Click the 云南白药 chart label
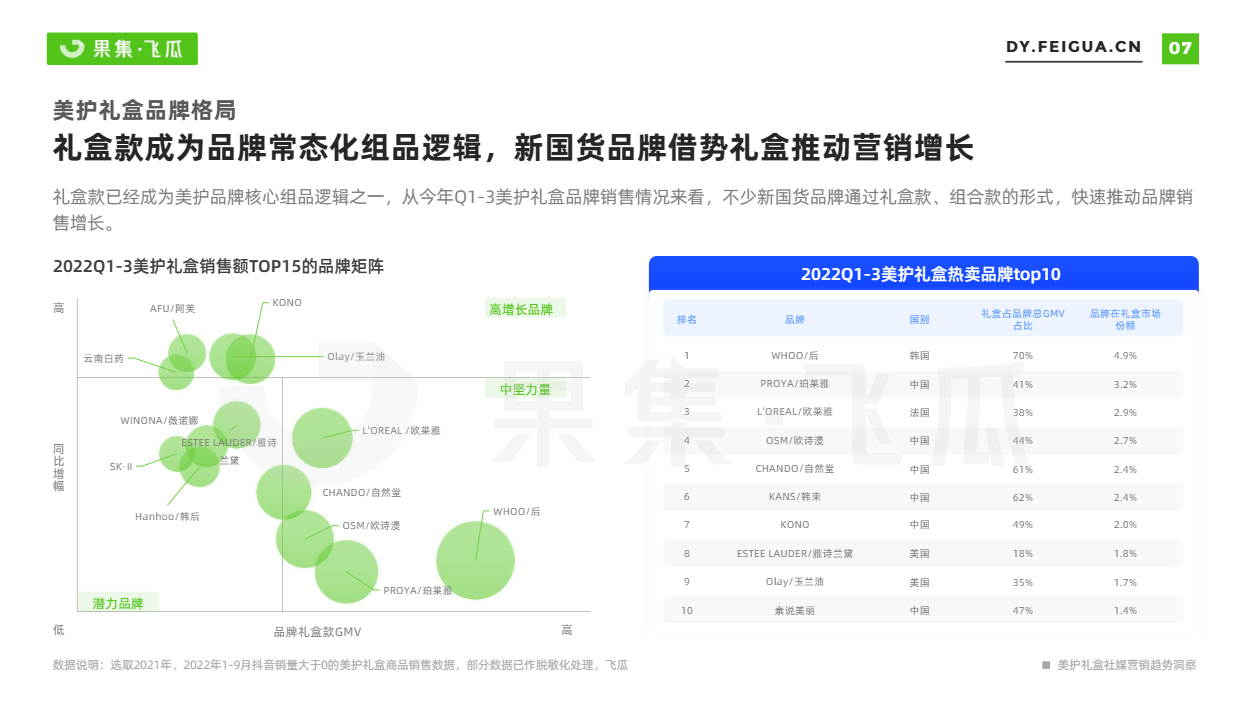This screenshot has height=703, width=1250. tap(104, 358)
